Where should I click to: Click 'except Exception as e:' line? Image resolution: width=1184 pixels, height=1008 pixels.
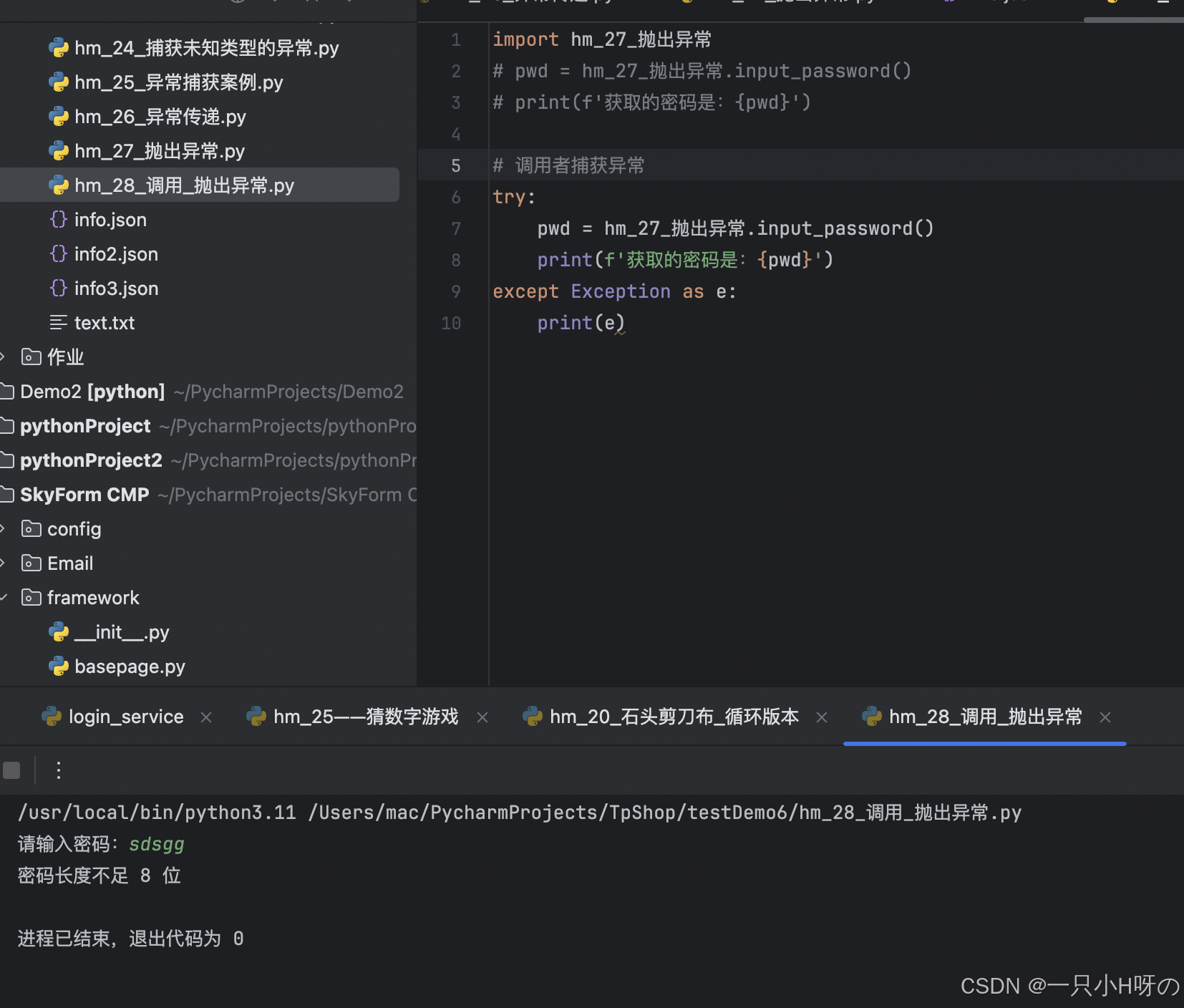click(x=614, y=291)
